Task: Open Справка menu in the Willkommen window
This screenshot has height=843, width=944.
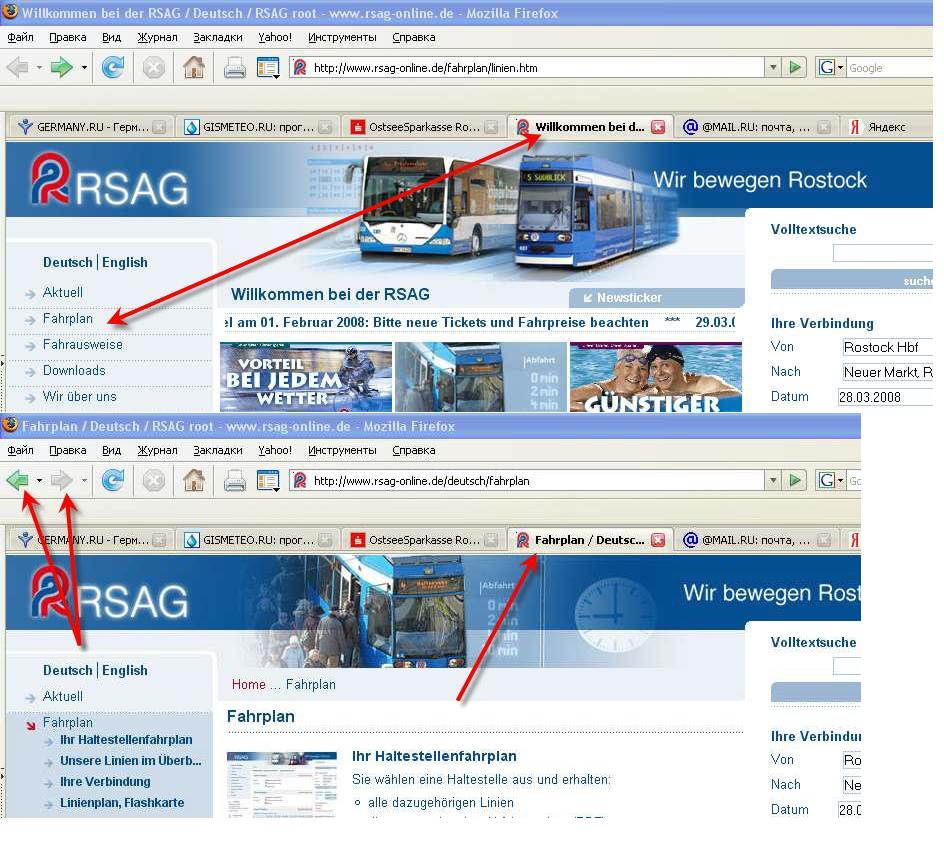Action: point(414,37)
